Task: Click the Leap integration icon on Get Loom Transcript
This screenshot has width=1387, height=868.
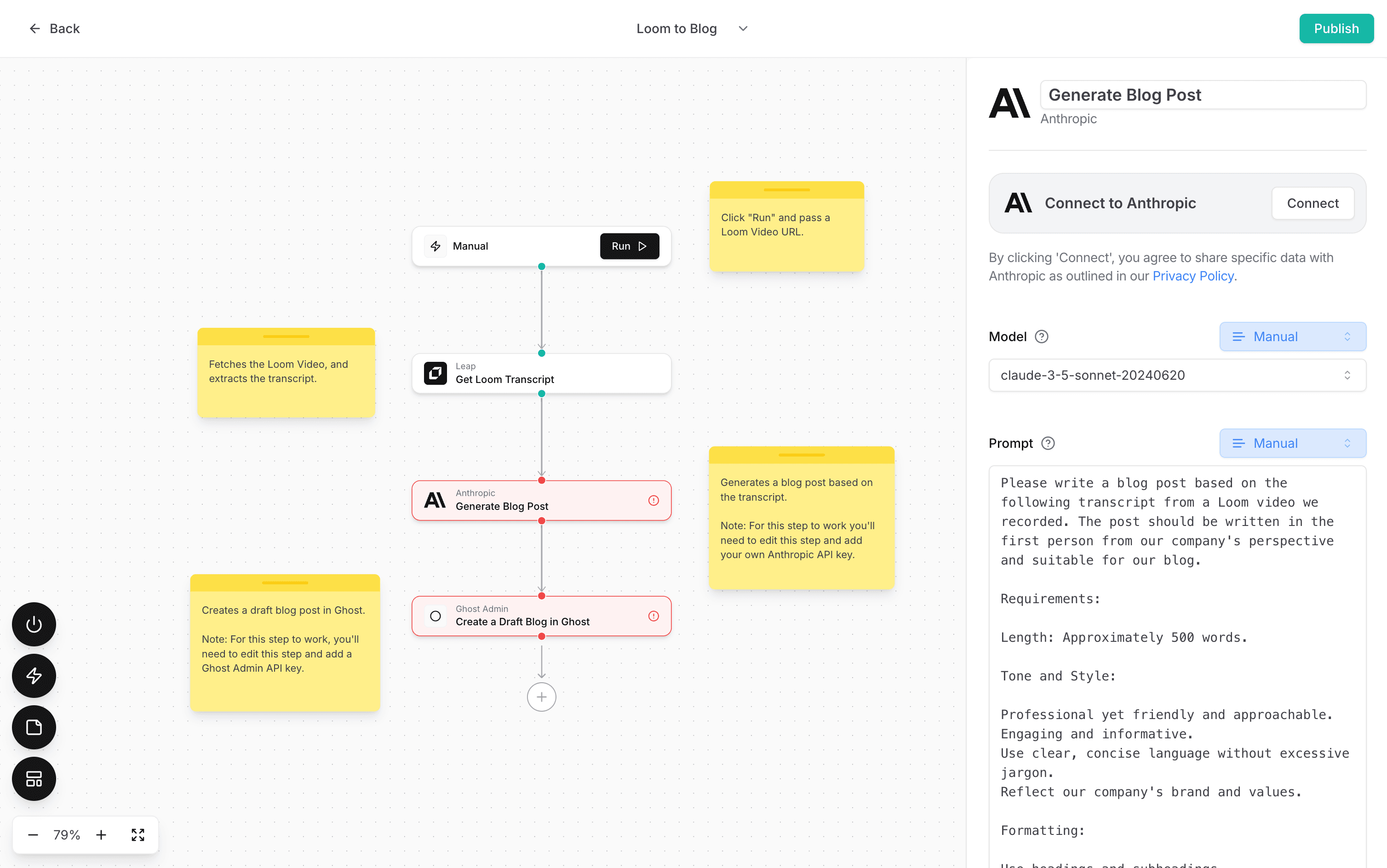Action: click(x=436, y=373)
